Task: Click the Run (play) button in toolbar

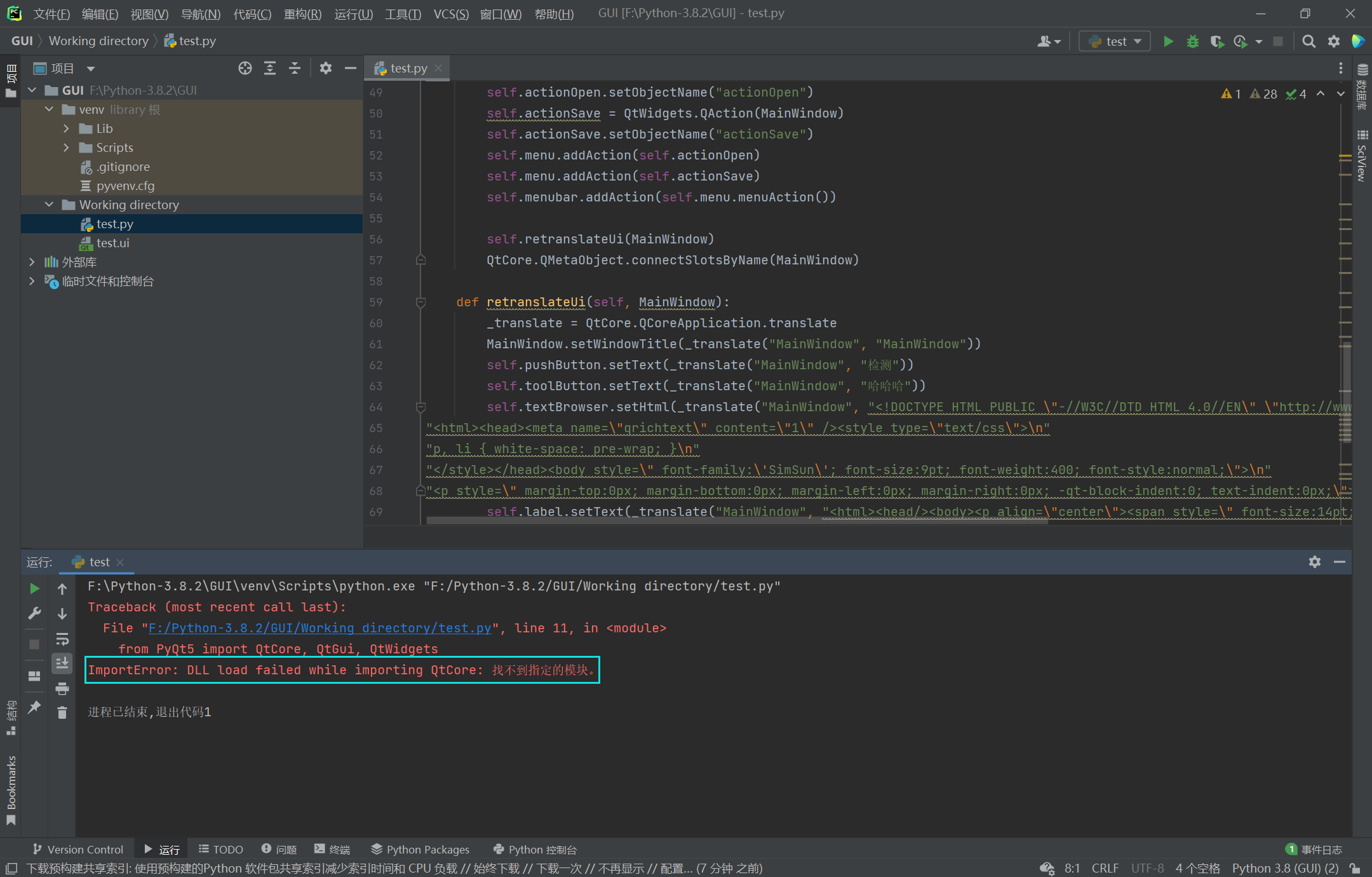Action: click(1169, 41)
